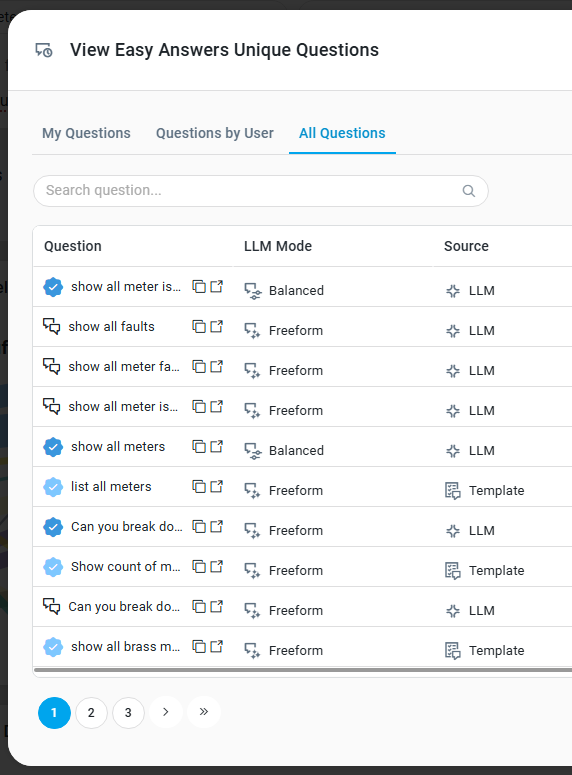Click the LLM Mode column header
572x775 pixels.
point(278,246)
